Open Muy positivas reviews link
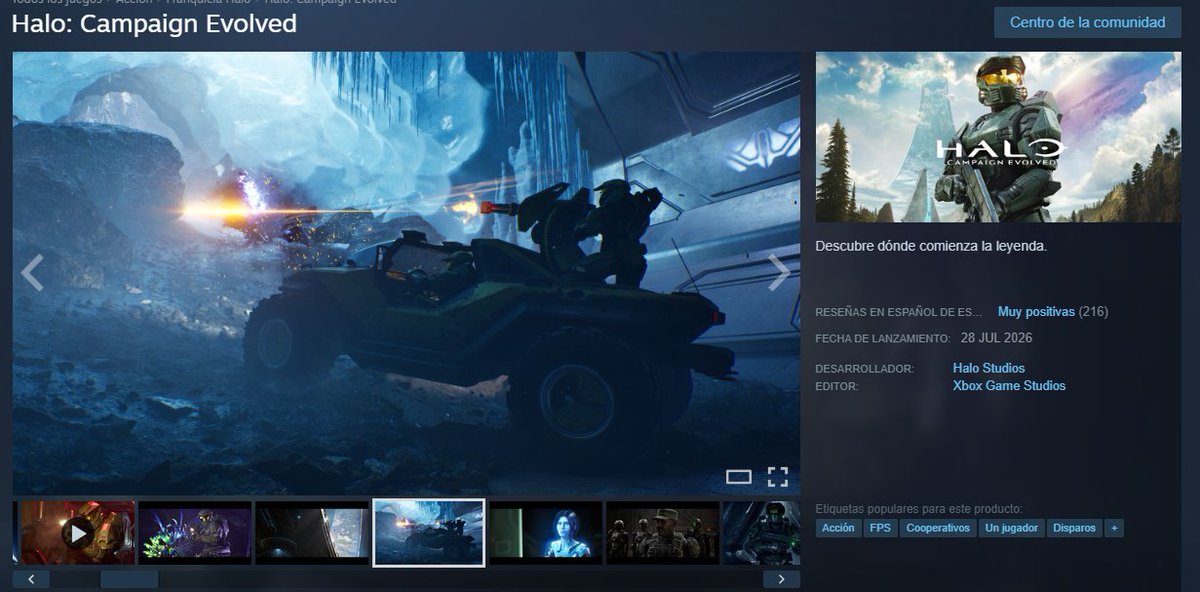The width and height of the screenshot is (1200, 592). tap(1036, 312)
